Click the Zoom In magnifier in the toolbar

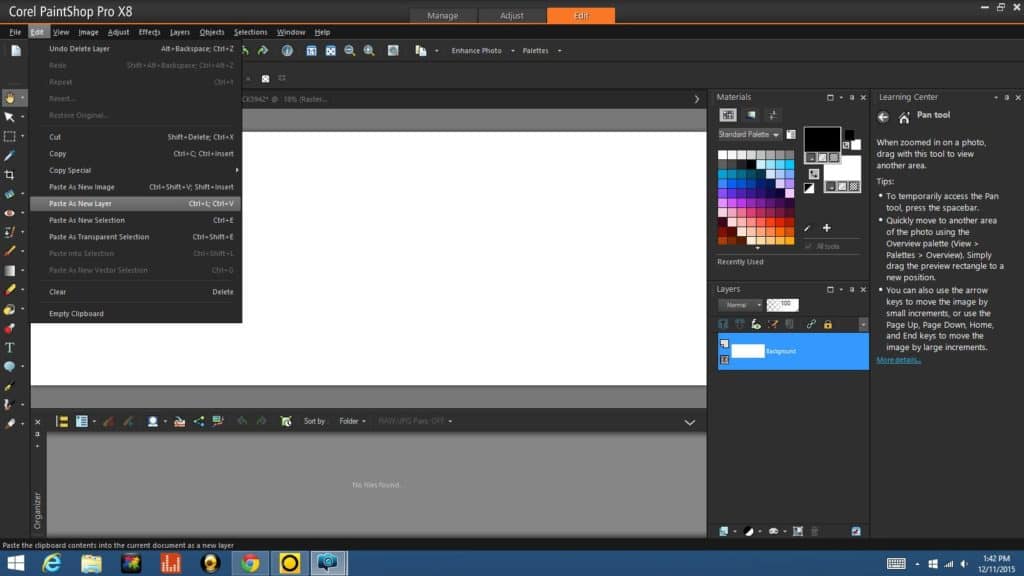(369, 50)
